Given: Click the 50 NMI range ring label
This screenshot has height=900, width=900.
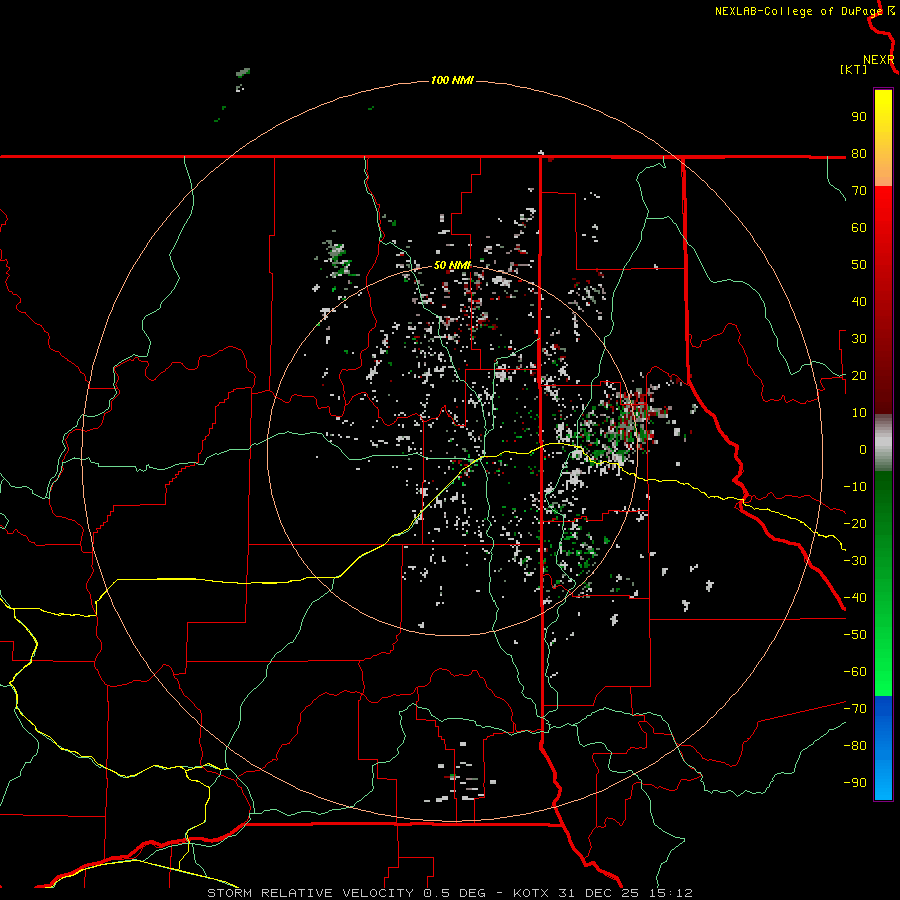Looking at the screenshot, I should click(452, 265).
